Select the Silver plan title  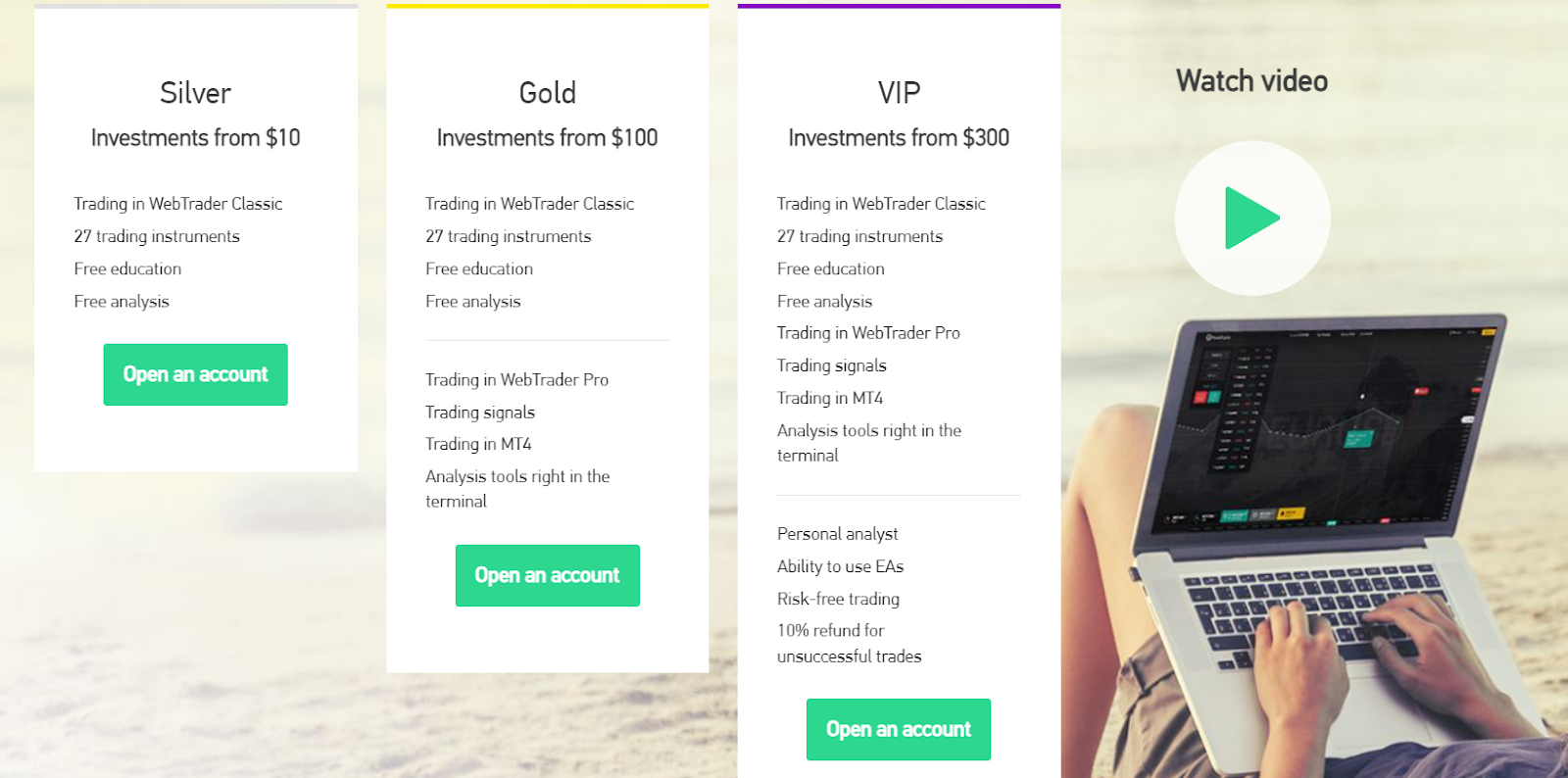[x=196, y=93]
